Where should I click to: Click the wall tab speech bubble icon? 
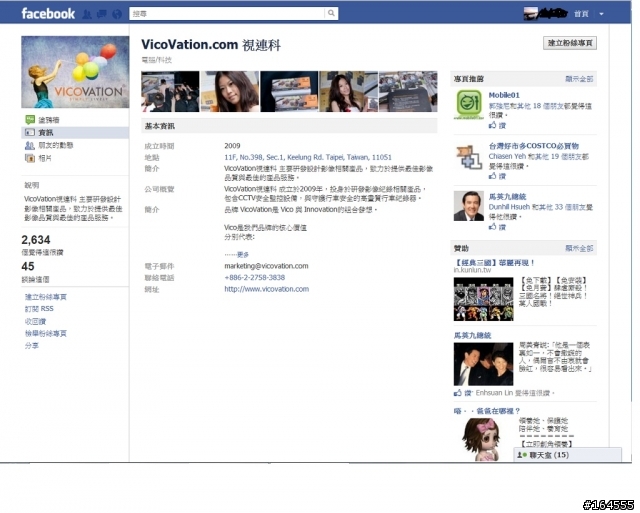30,120
